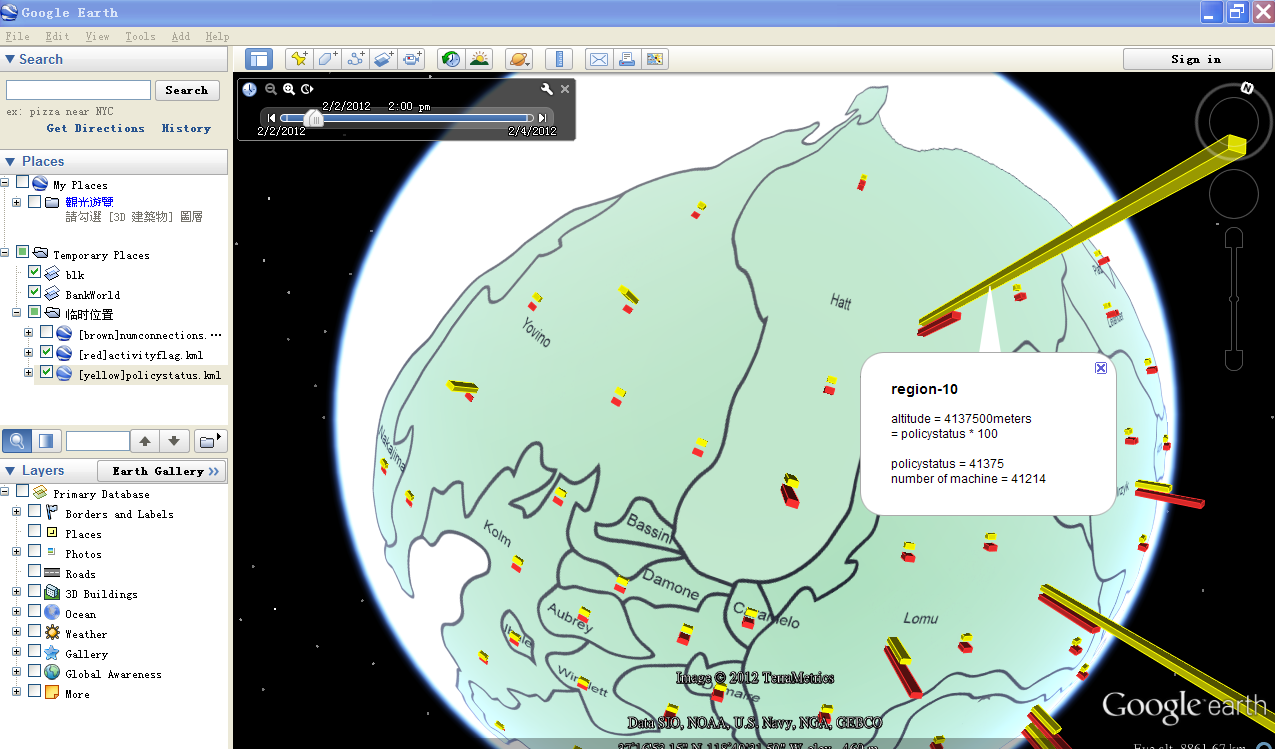This screenshot has width=1275, height=749.
Task: Open the View menu
Action: (97, 36)
